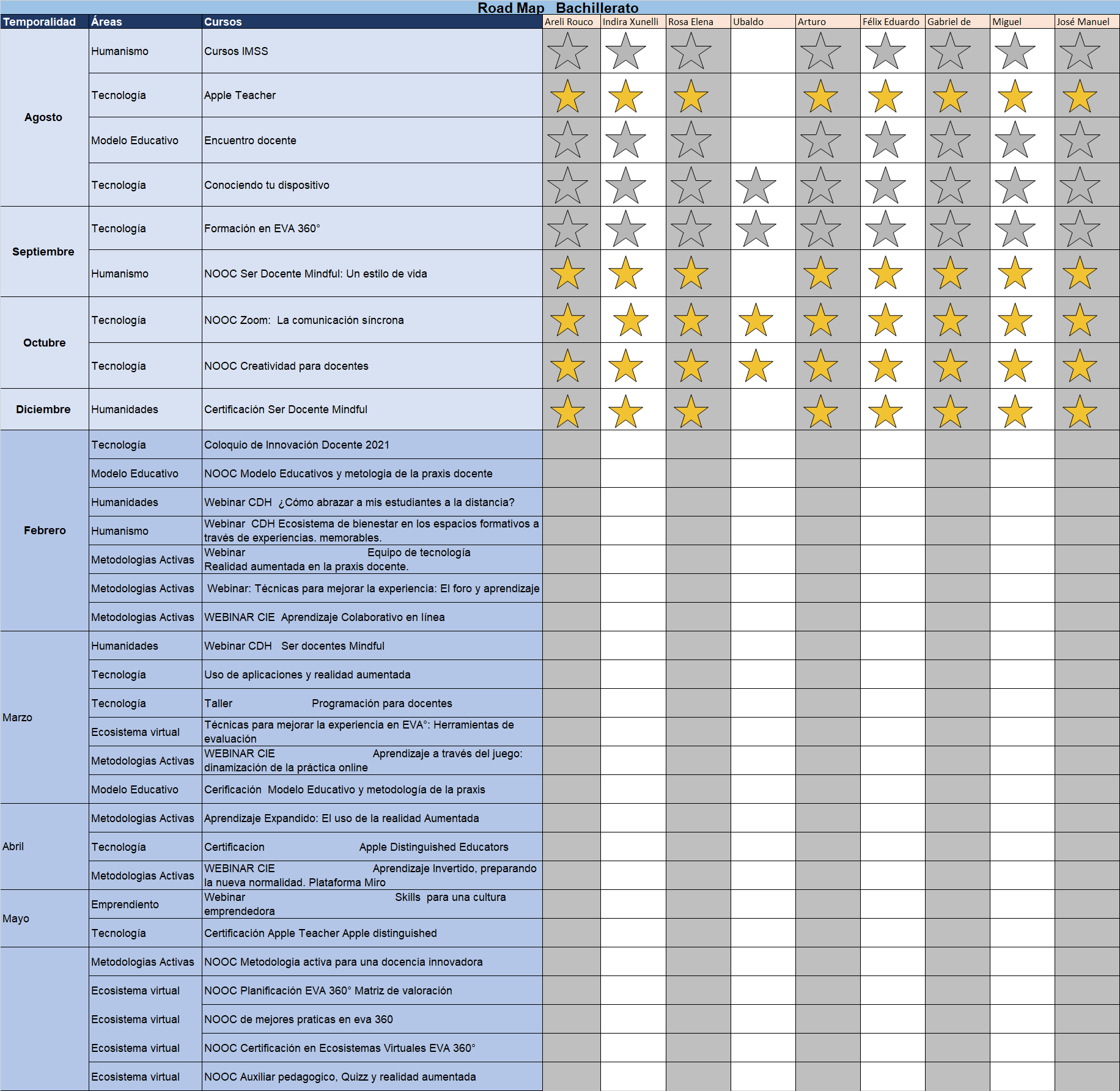
Task: Click the Apple Teacher course cell
Action: 372,95
